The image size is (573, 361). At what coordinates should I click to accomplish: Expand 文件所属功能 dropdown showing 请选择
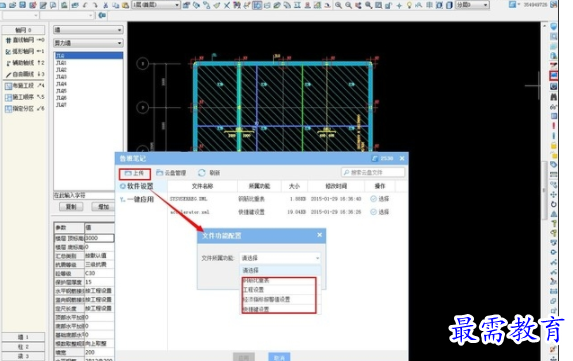click(x=280, y=258)
